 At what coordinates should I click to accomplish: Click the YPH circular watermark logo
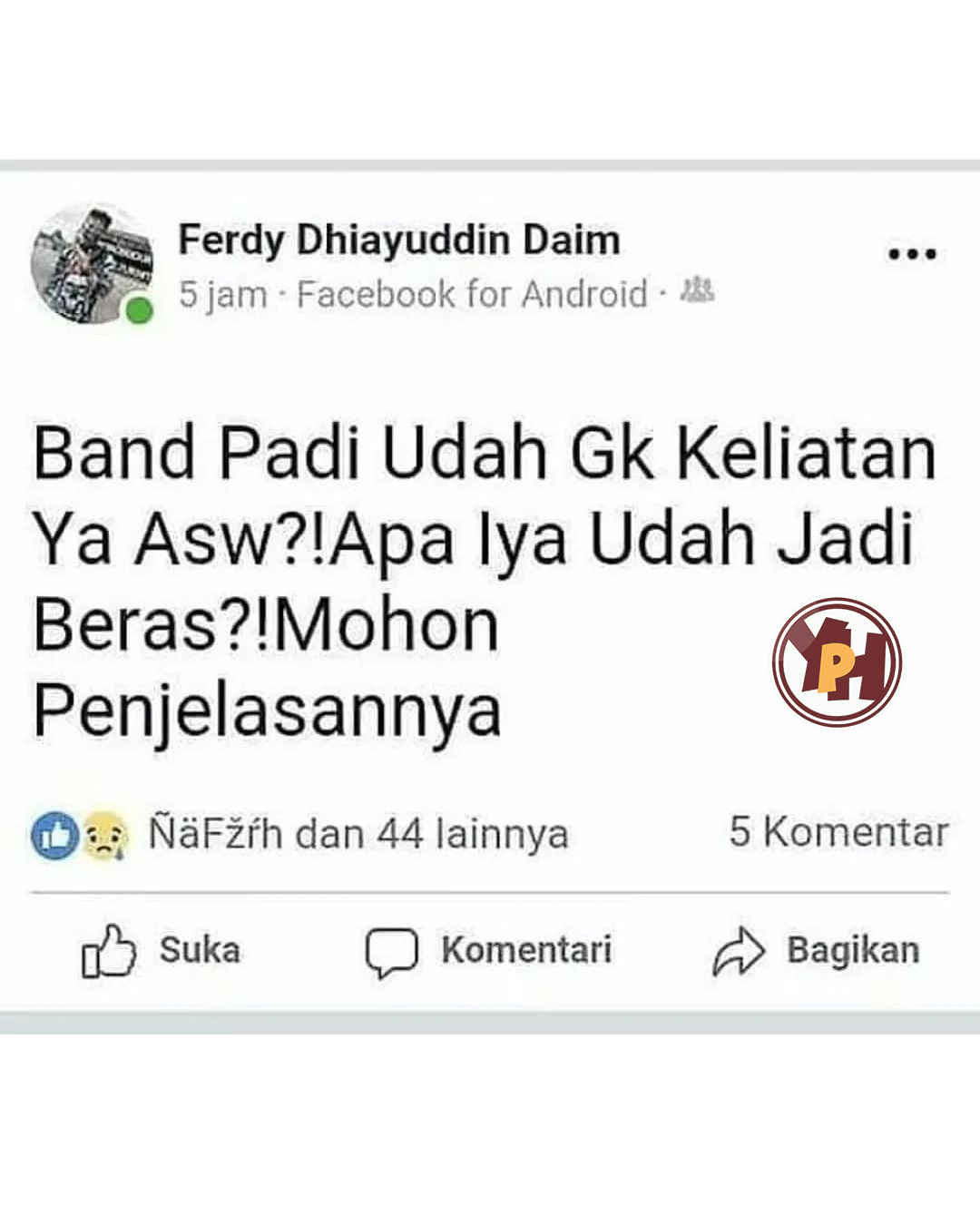click(837, 661)
